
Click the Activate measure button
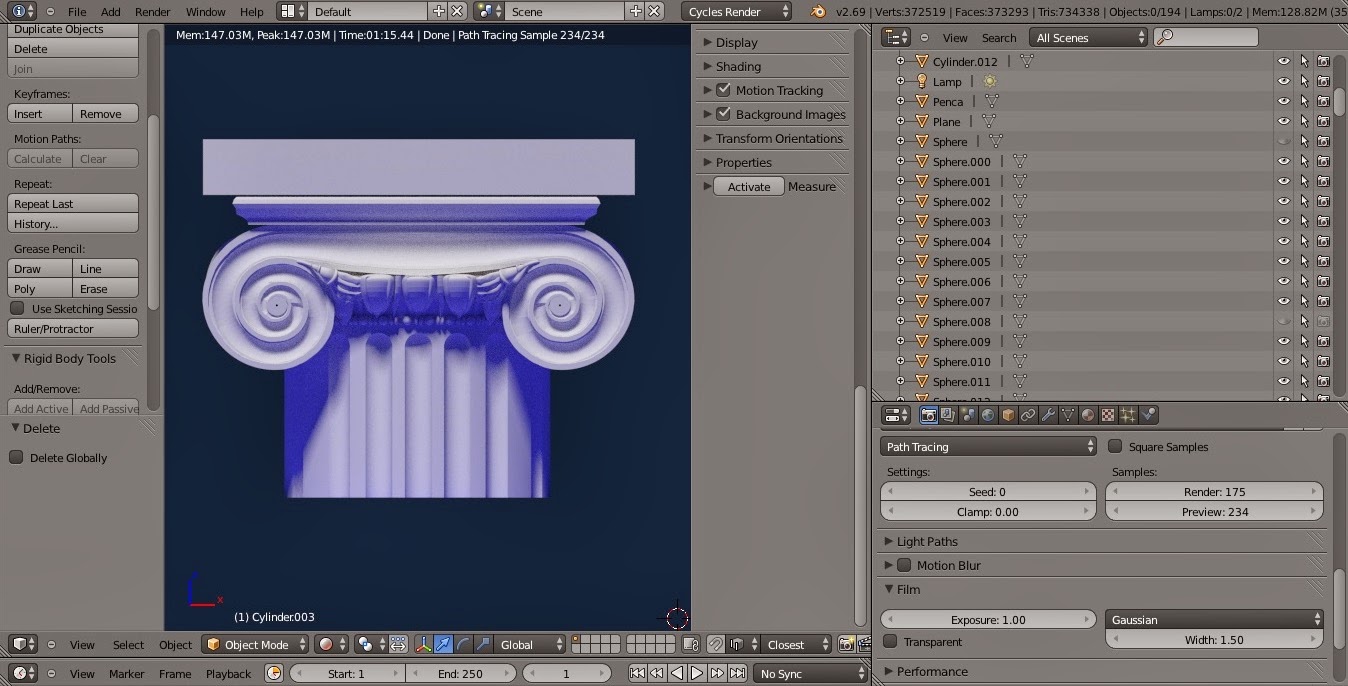pos(749,187)
